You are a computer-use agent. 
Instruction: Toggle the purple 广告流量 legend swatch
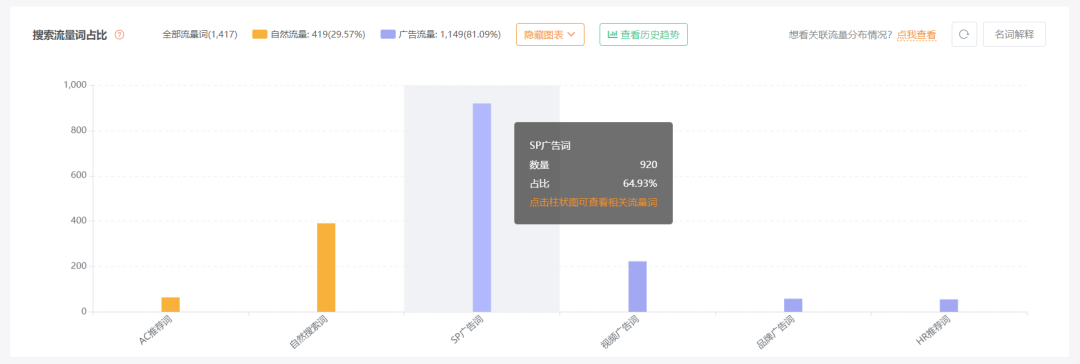(388, 34)
